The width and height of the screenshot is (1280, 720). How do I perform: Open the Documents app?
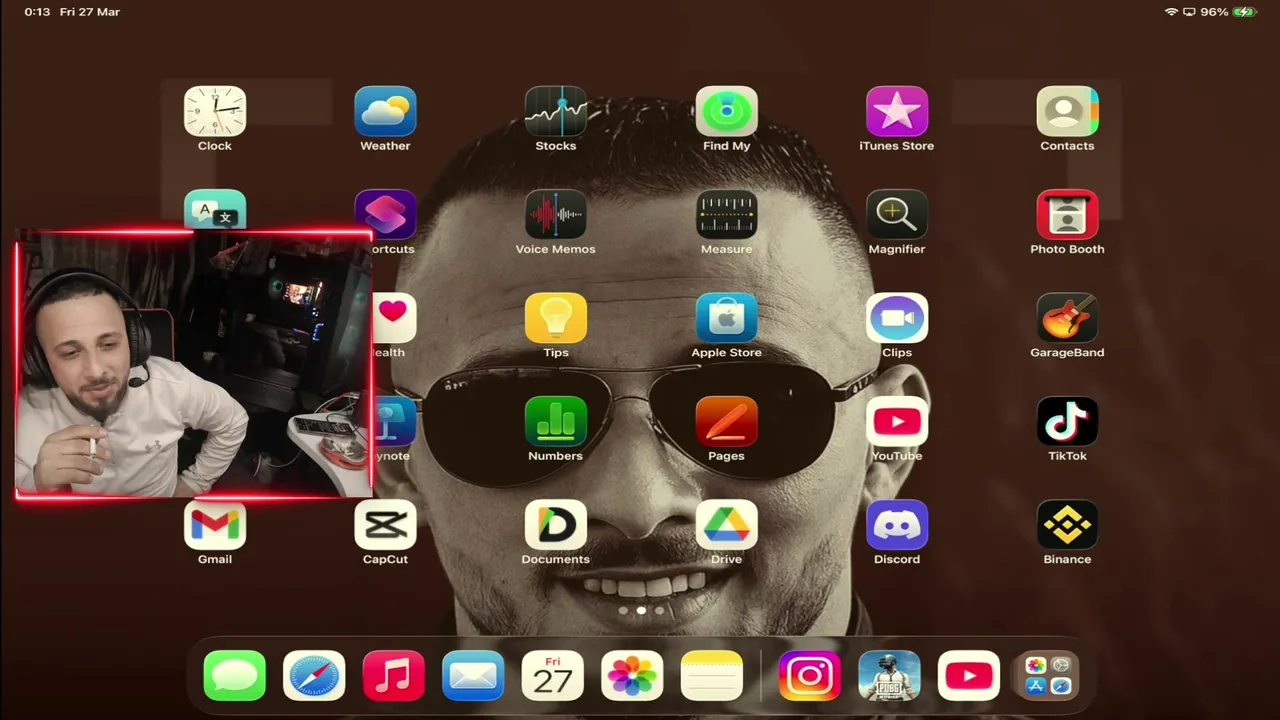click(x=556, y=525)
